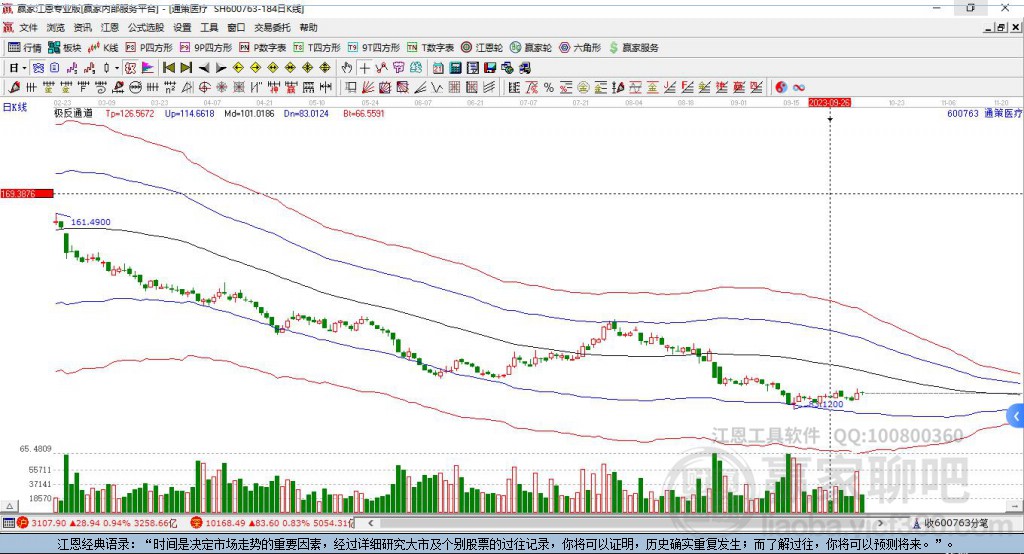Open the 江恩 menu
The width and height of the screenshot is (1024, 554).
tap(109, 27)
